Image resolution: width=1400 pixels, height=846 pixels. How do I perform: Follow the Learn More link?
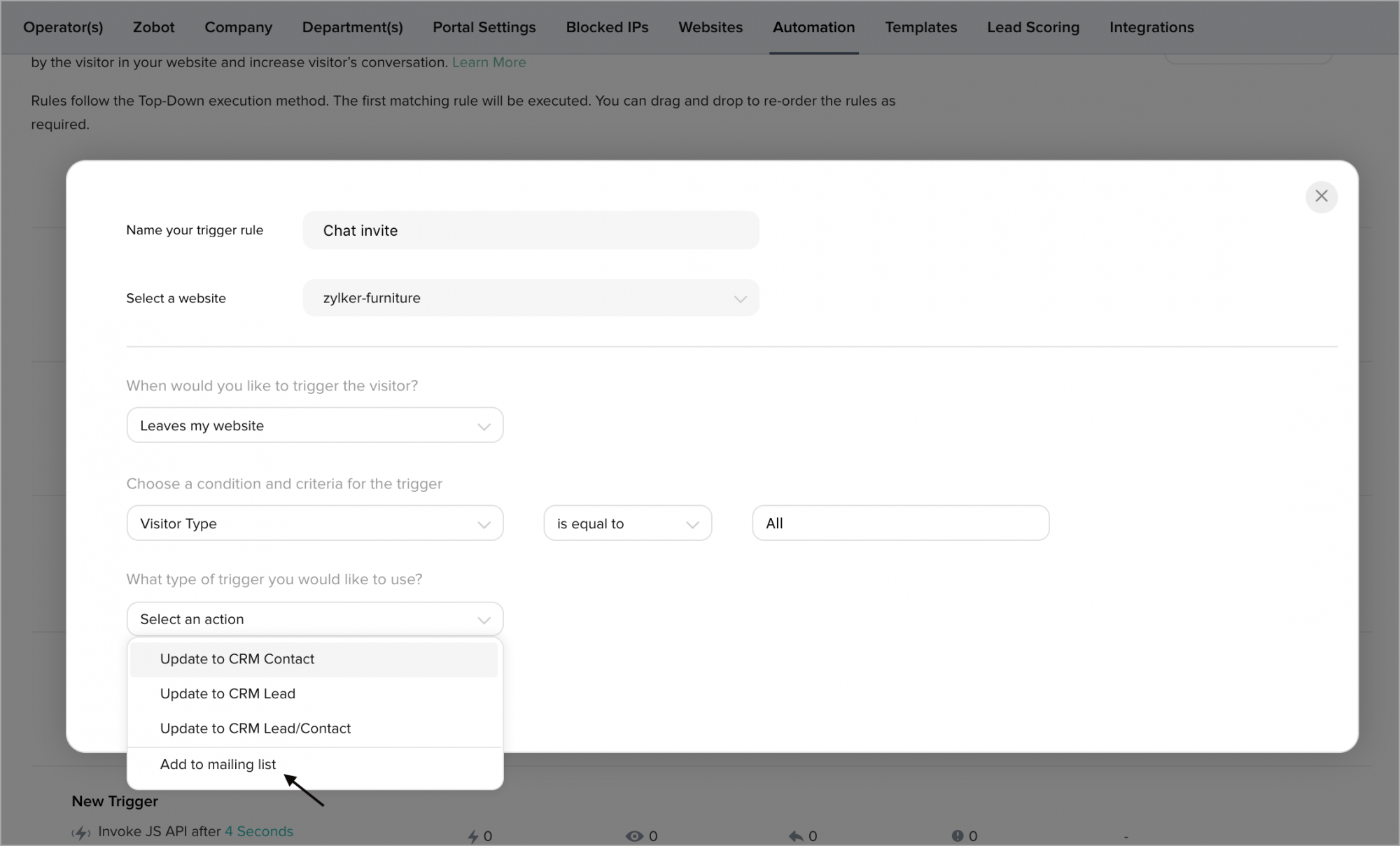pos(489,62)
